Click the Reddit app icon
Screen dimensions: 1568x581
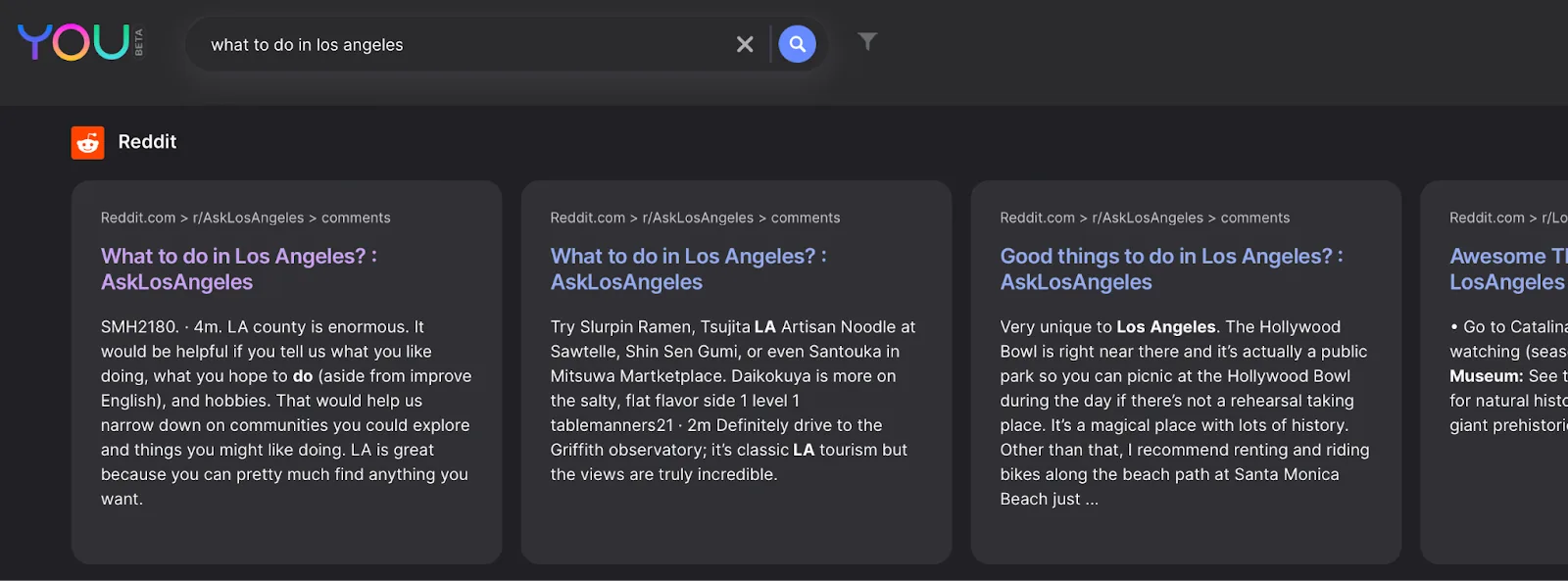88,143
